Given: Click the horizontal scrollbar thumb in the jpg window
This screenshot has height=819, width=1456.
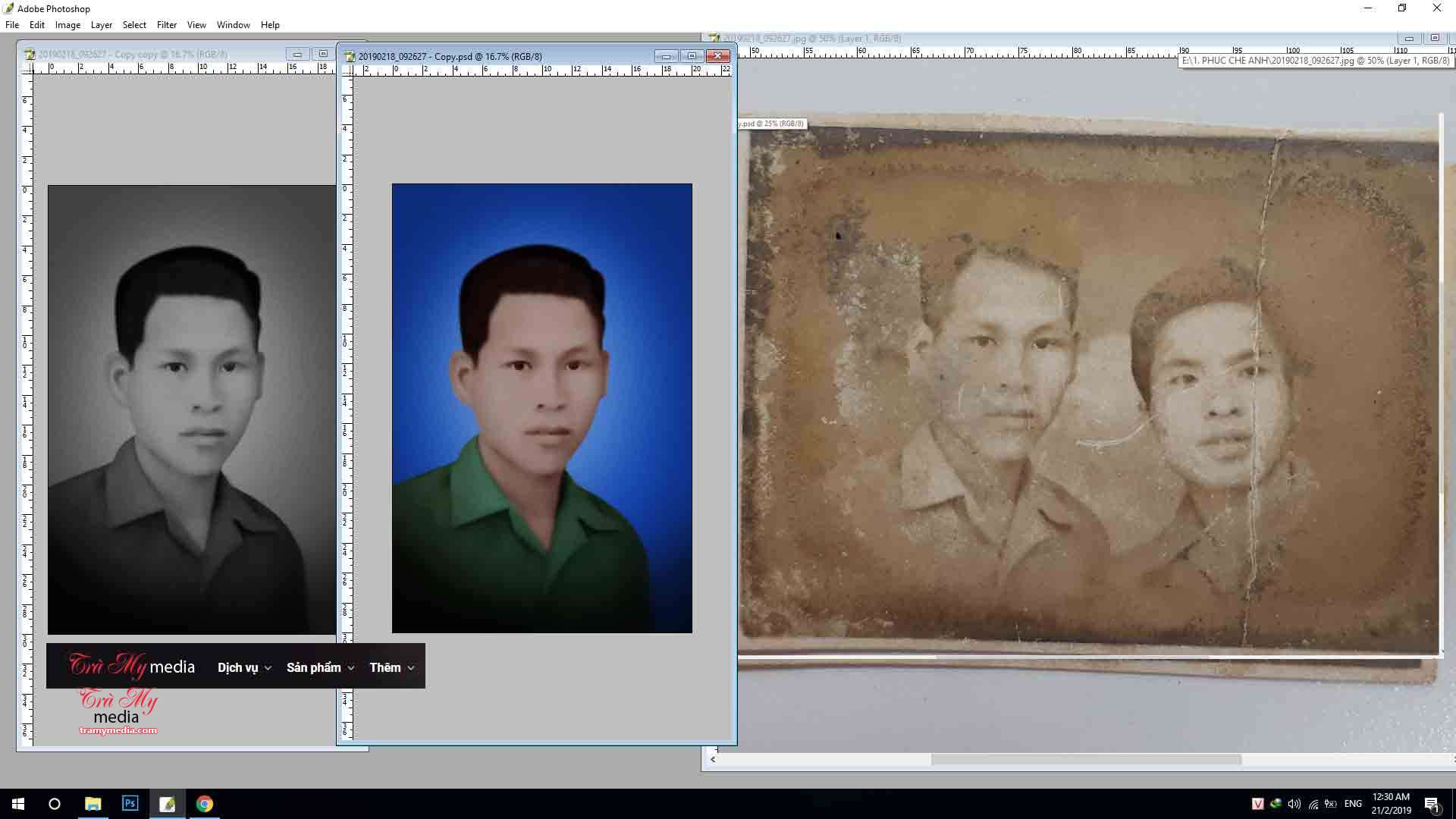Looking at the screenshot, I should click(1086, 759).
